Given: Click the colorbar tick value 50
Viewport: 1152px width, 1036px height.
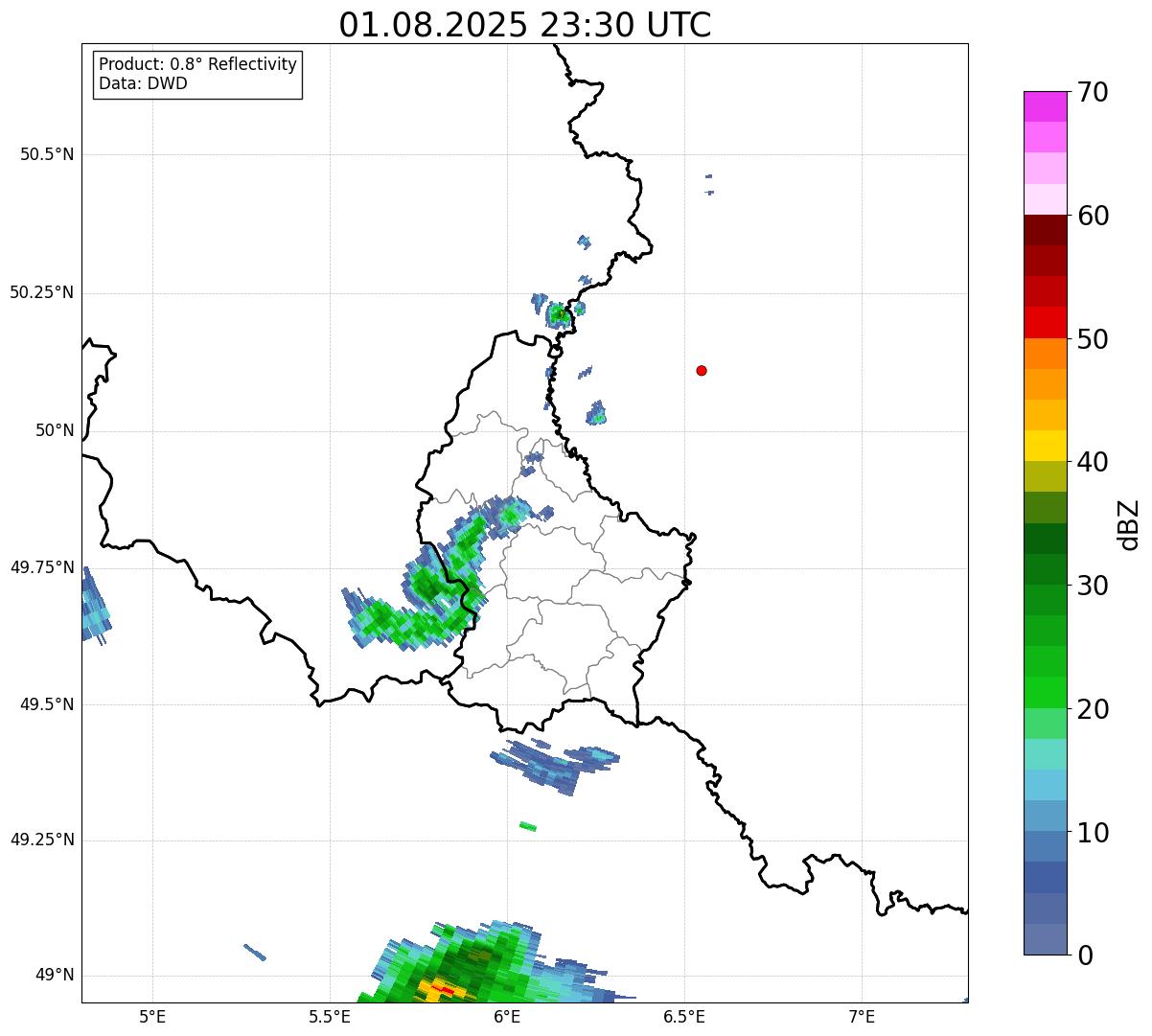Looking at the screenshot, I should (x=1093, y=339).
